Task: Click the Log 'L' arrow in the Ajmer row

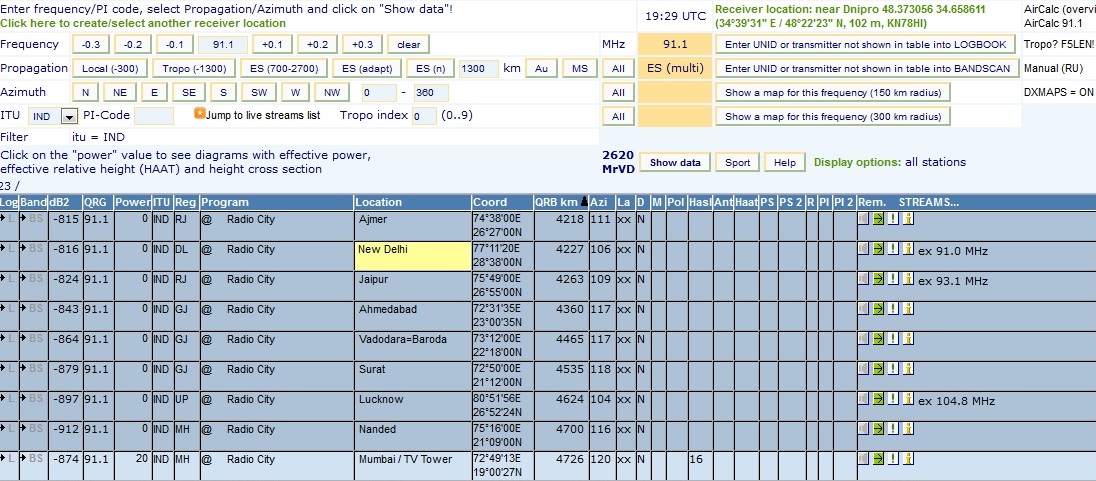Action: click(8, 219)
